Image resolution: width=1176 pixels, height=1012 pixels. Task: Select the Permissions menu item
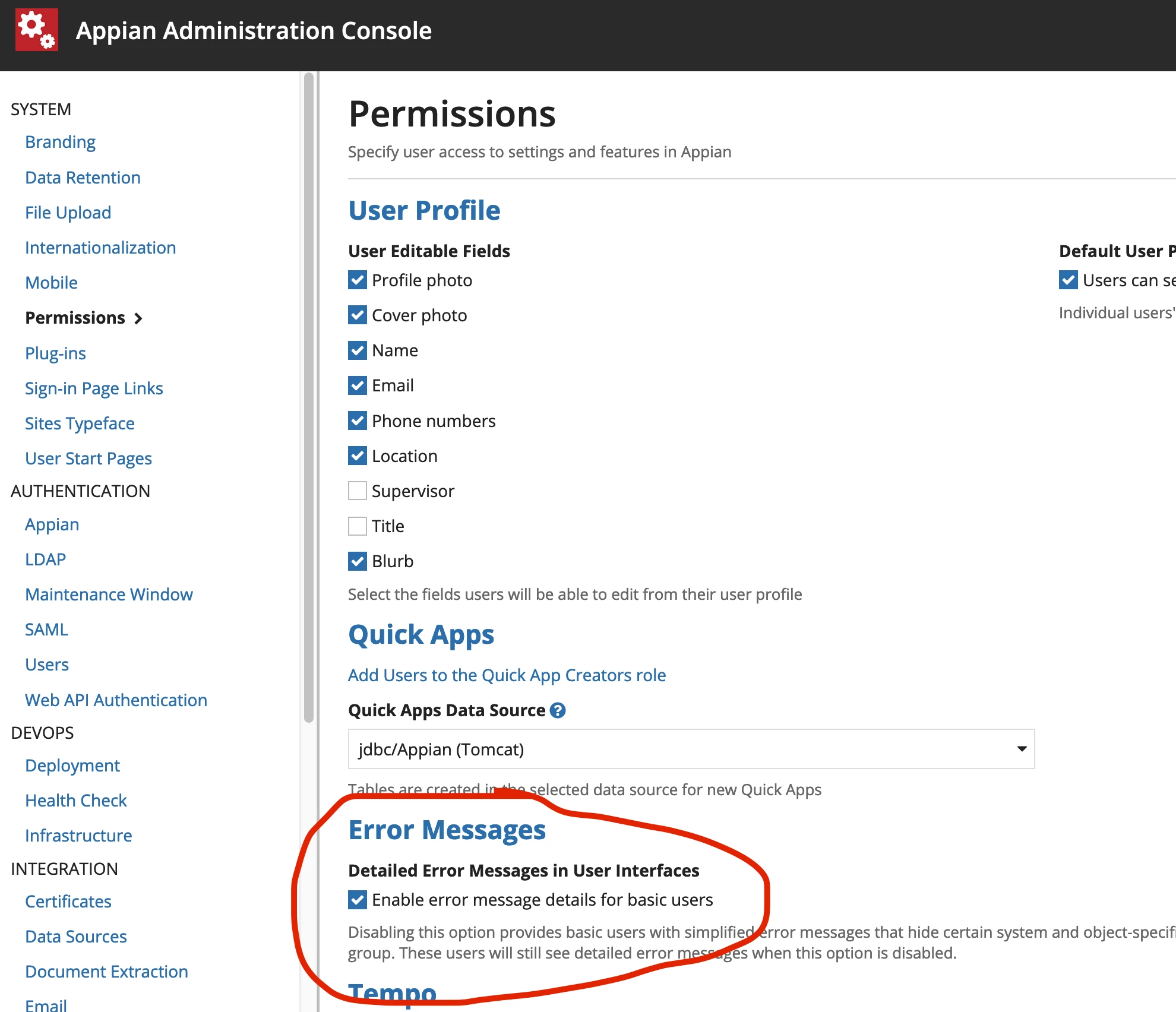point(75,318)
